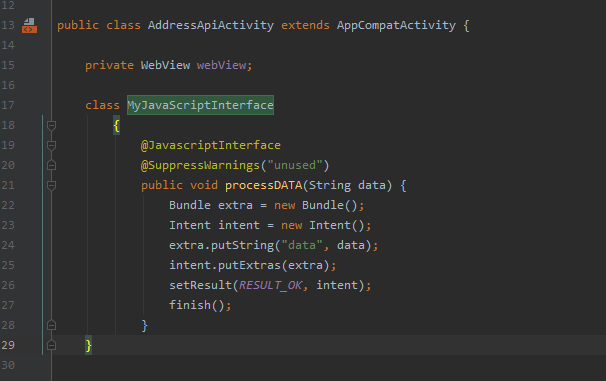The image size is (606, 381).
Task: Click line number 29 in the gutter
Action: click(8, 345)
